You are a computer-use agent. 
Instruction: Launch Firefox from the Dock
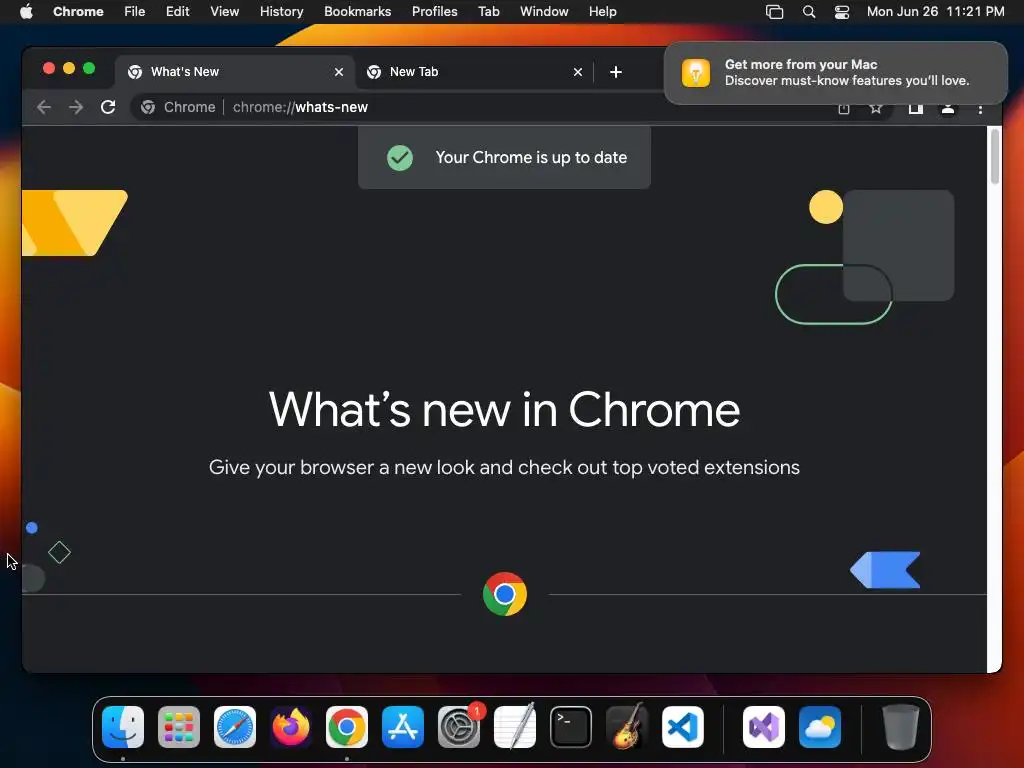click(291, 727)
